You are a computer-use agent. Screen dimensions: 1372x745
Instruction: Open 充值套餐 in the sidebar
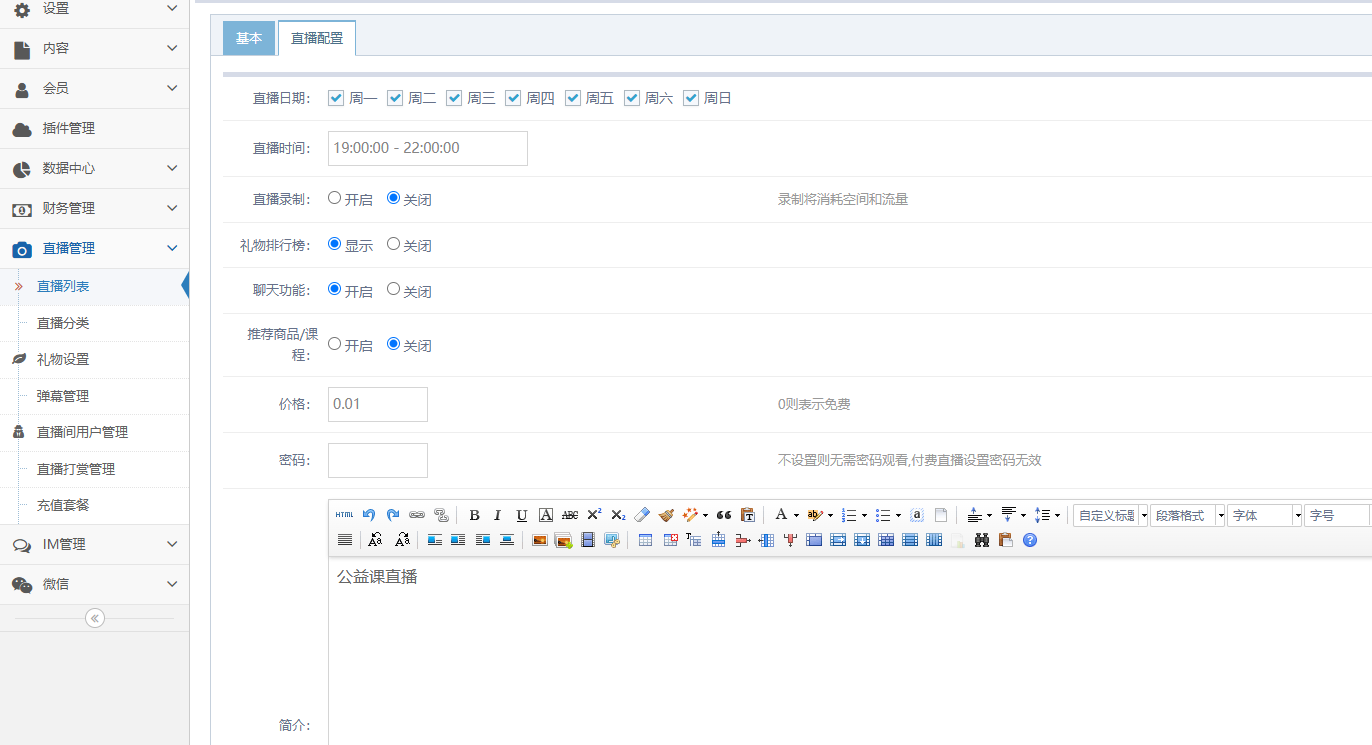click(x=63, y=505)
